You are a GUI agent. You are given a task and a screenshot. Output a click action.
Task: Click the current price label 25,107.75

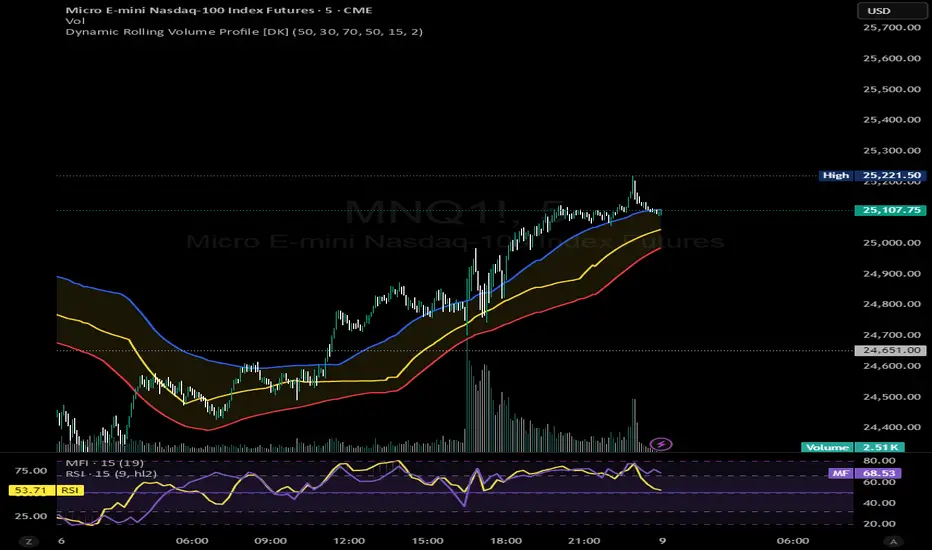pos(890,210)
